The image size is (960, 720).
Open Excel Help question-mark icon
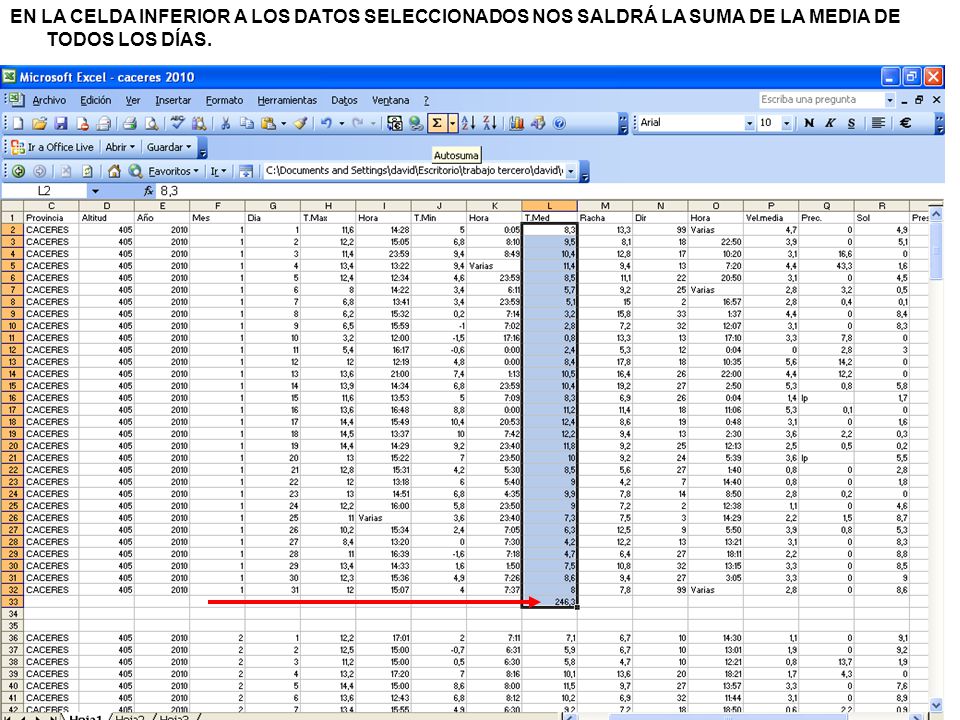point(559,124)
